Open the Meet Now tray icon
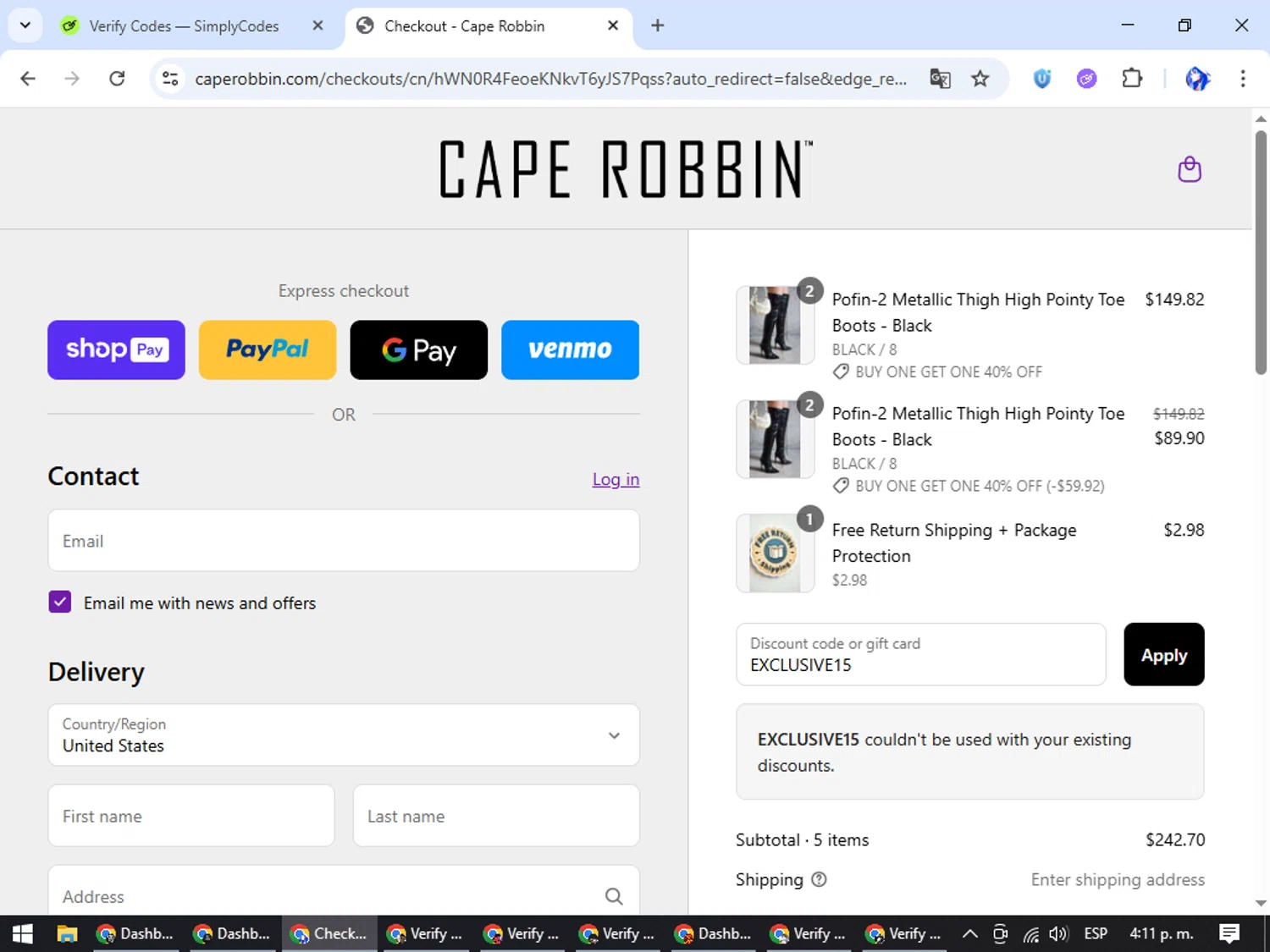This screenshot has width=1270, height=952. coord(1000,934)
